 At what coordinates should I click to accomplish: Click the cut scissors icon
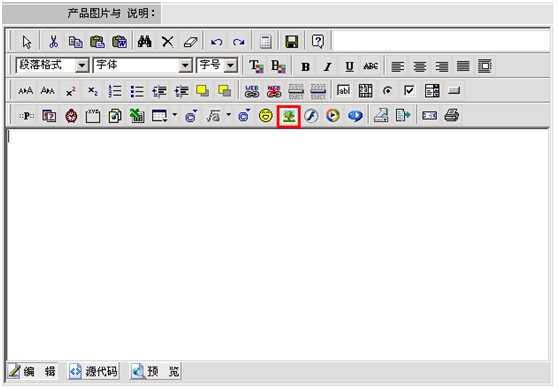(53, 42)
